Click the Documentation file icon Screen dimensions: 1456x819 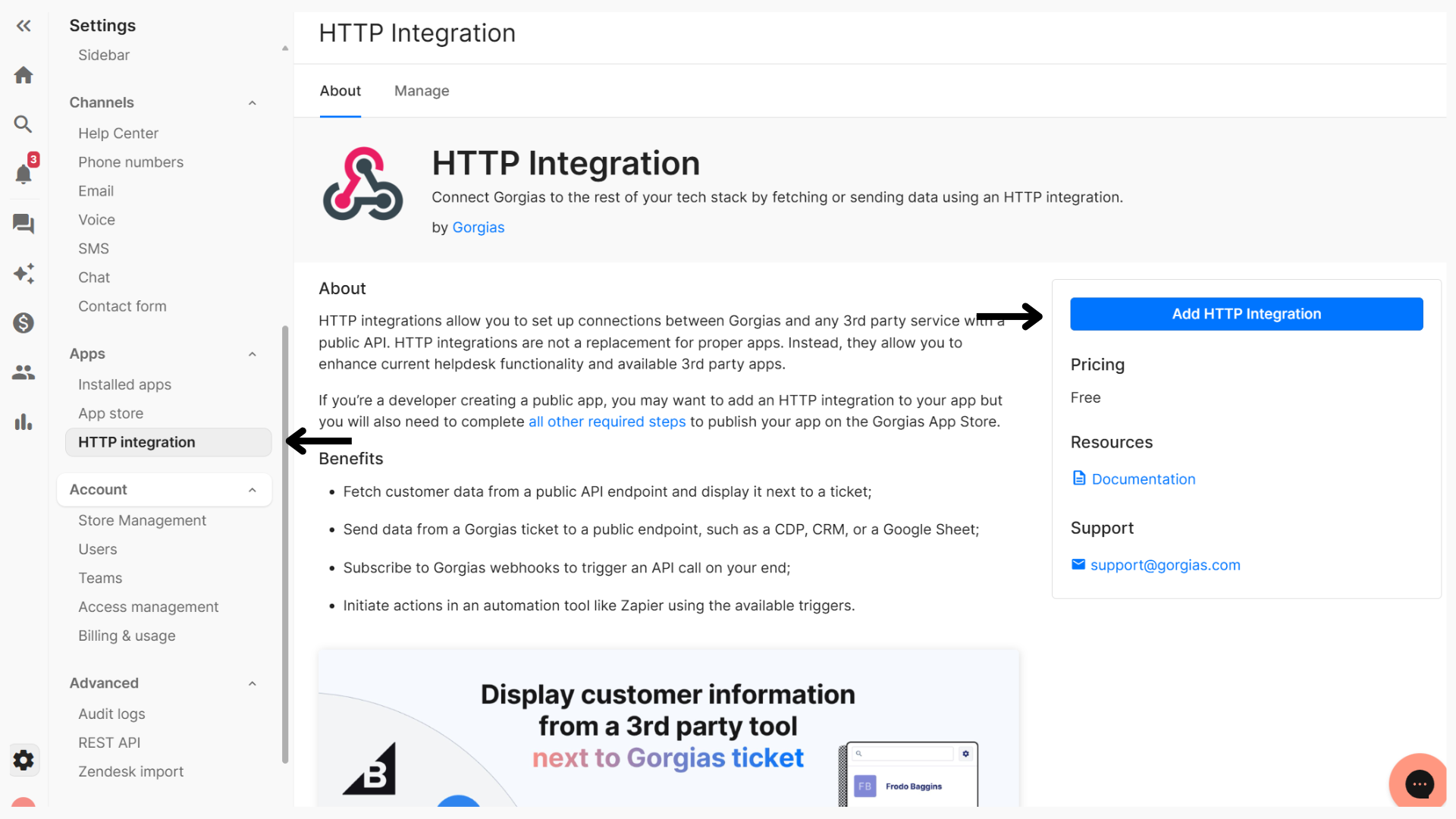tap(1079, 478)
